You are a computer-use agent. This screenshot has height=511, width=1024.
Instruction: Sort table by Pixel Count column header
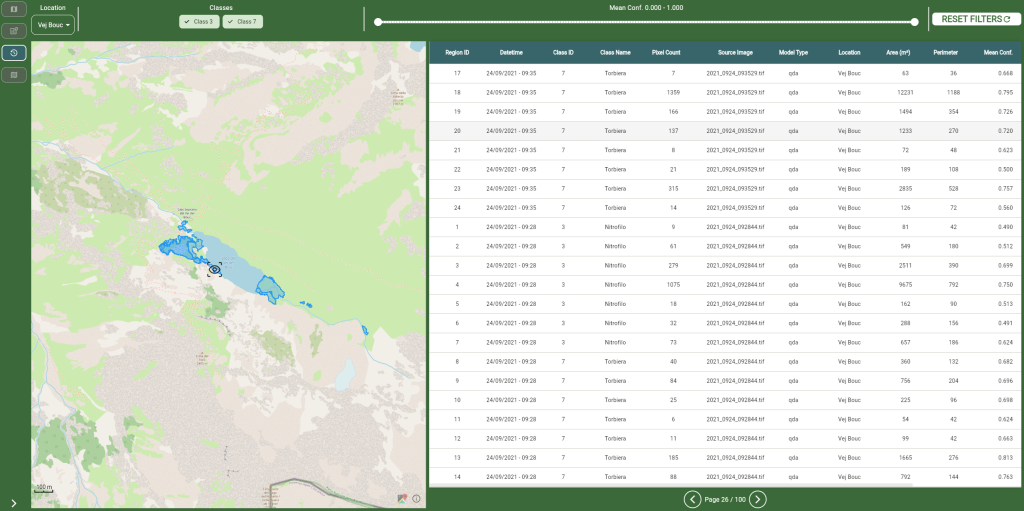pos(666,52)
